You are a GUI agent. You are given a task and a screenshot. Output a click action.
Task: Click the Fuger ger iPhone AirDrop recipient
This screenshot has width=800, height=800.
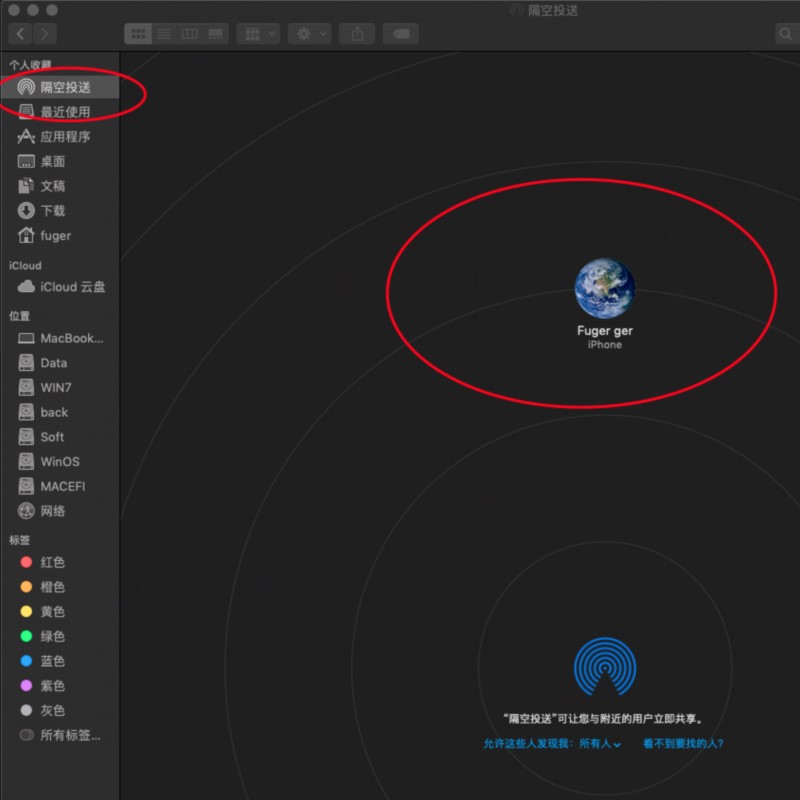click(605, 304)
